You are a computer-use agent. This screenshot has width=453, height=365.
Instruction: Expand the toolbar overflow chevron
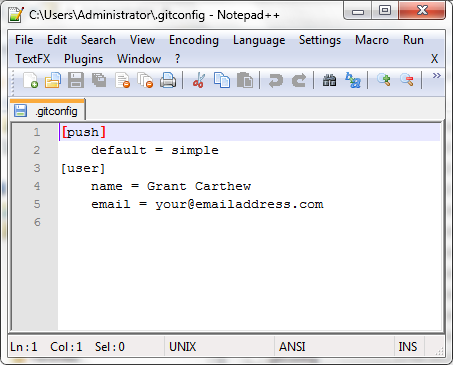coord(436,76)
